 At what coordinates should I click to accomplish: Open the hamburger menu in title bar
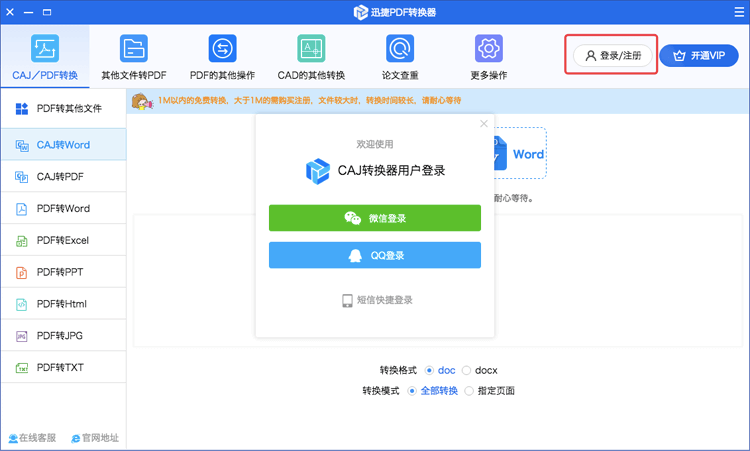[739, 12]
